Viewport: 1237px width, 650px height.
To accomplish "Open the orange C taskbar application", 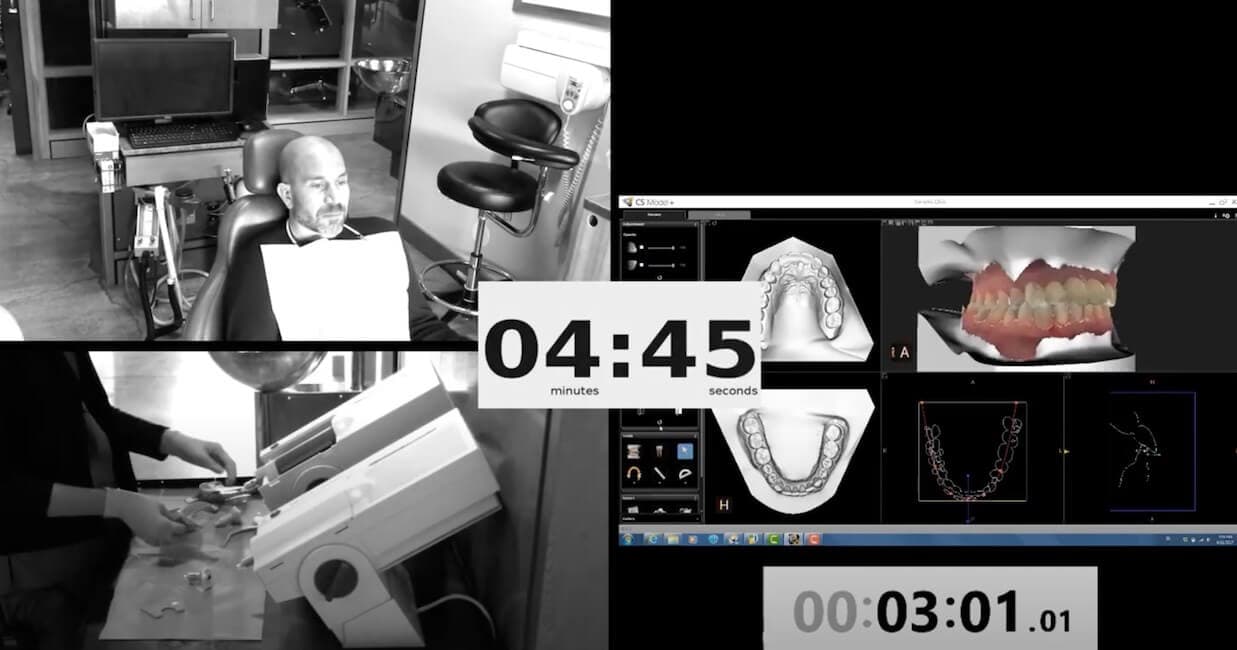I will pos(813,539).
